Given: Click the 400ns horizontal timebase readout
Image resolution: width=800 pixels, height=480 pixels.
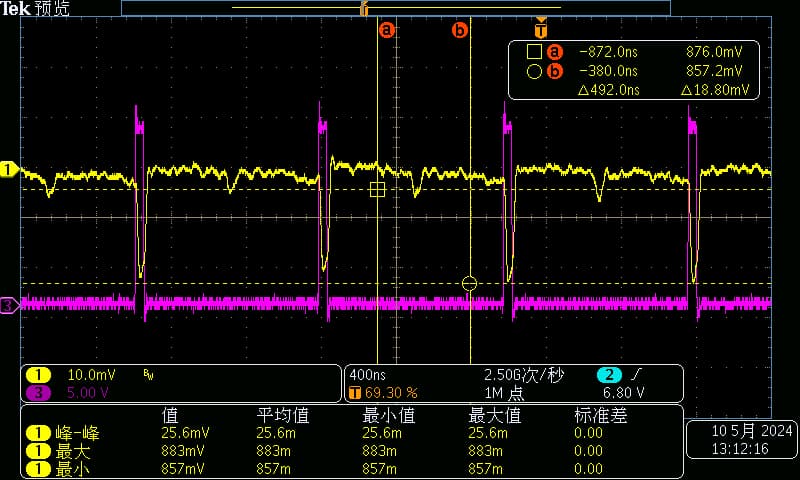Looking at the screenshot, I should coord(366,375).
